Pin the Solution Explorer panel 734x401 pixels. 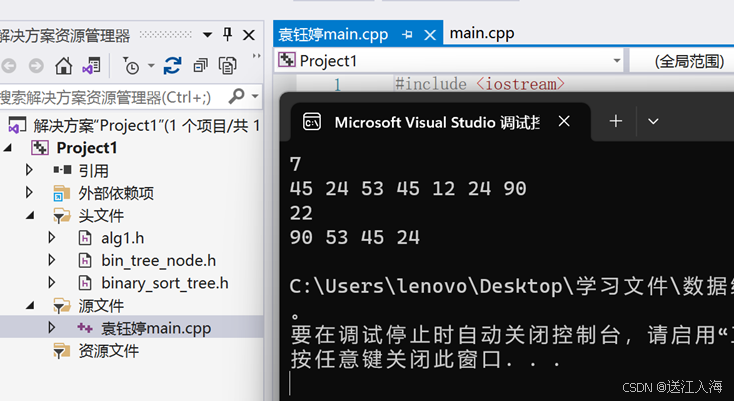(x=228, y=35)
